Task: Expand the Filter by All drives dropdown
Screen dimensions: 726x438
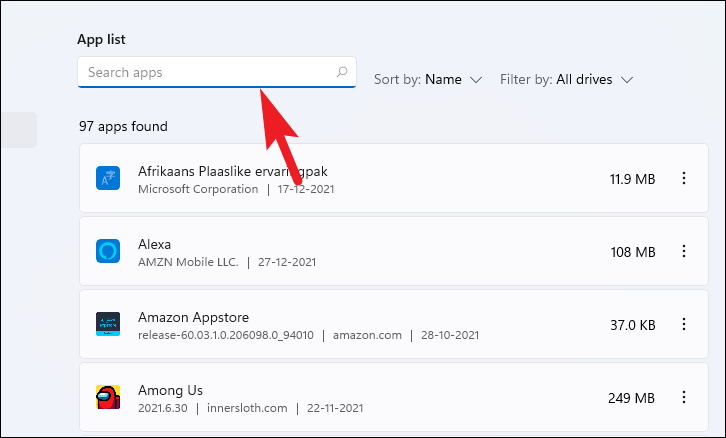Action: coord(567,79)
